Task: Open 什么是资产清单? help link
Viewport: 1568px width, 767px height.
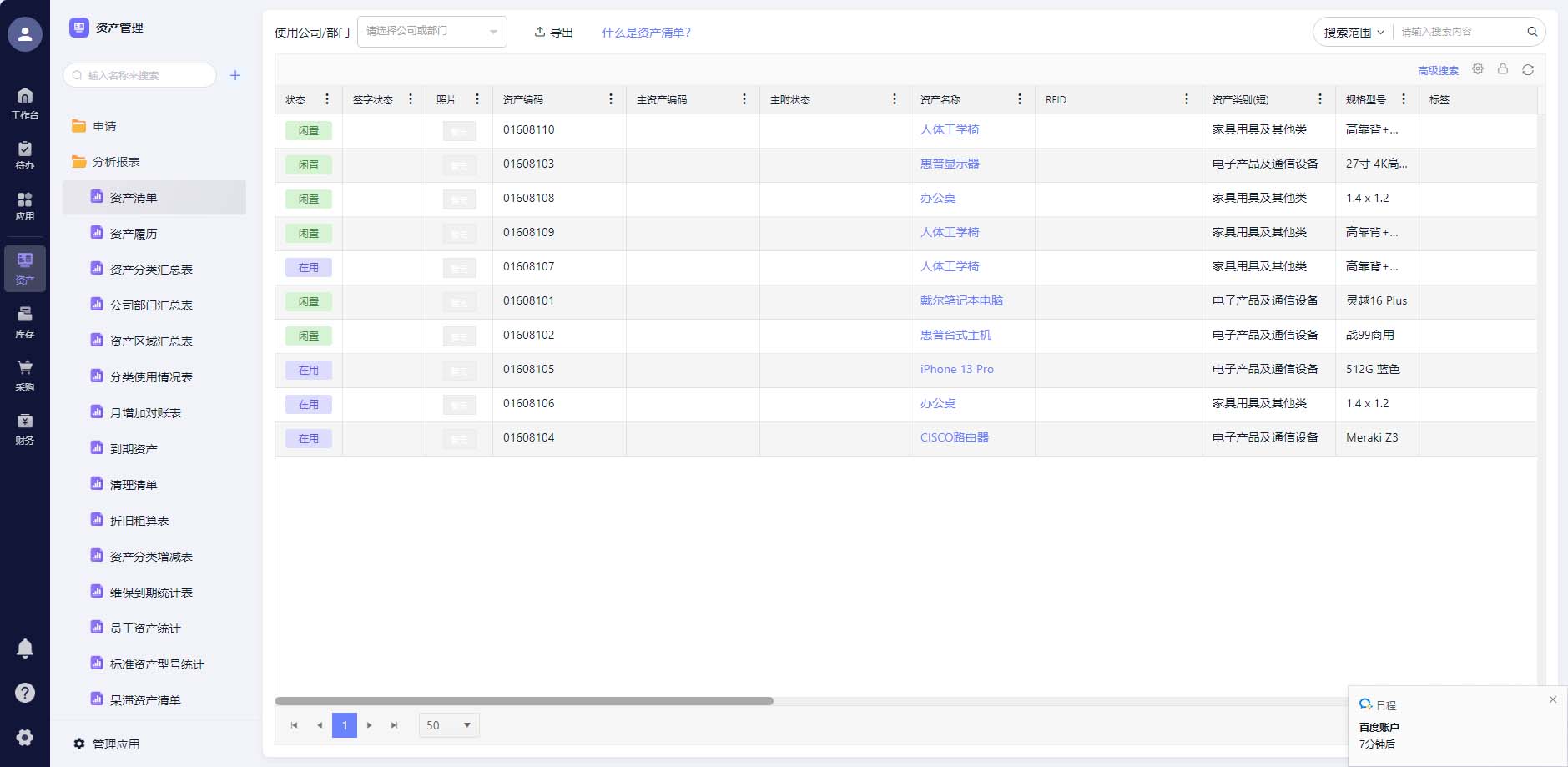Action: [646, 33]
